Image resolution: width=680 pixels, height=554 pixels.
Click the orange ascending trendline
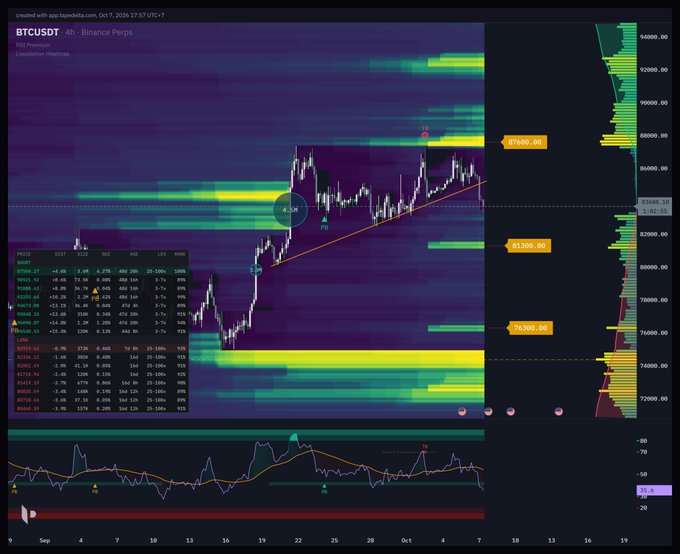(379, 223)
